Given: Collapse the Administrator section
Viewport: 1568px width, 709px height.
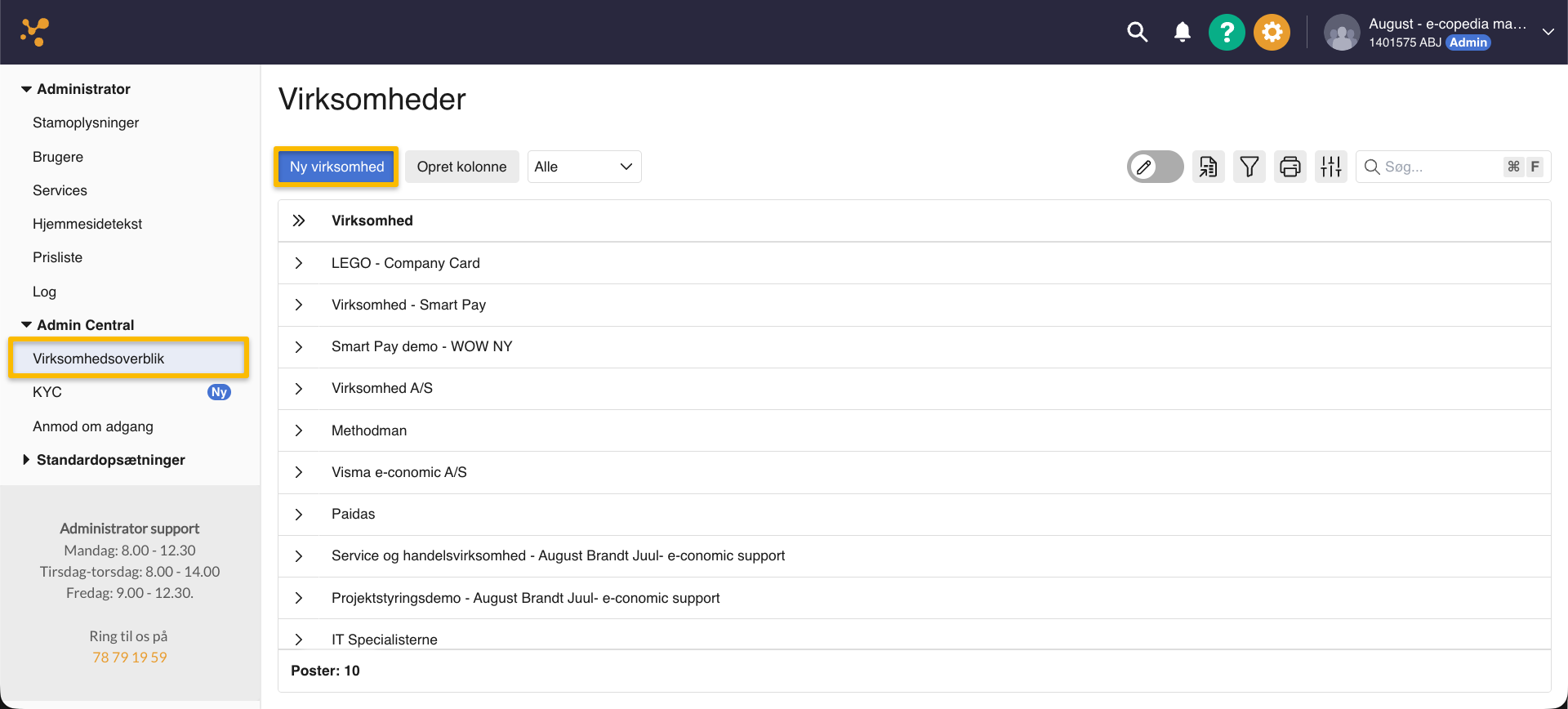Looking at the screenshot, I should pos(26,89).
